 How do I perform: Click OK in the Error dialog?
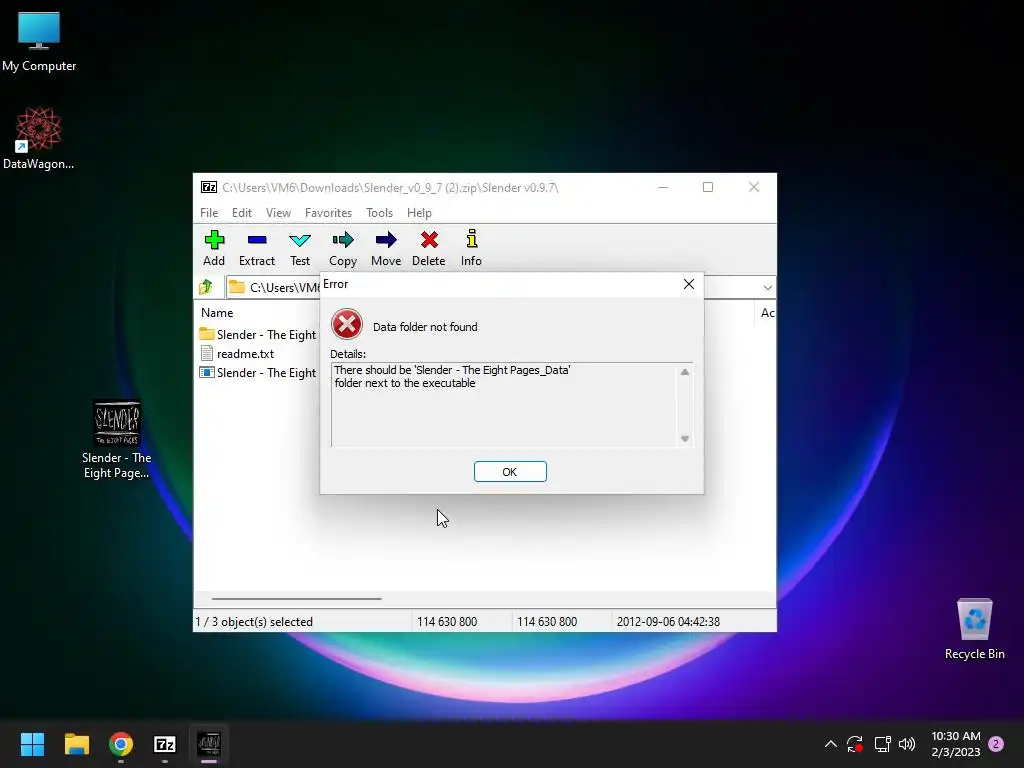coord(510,472)
